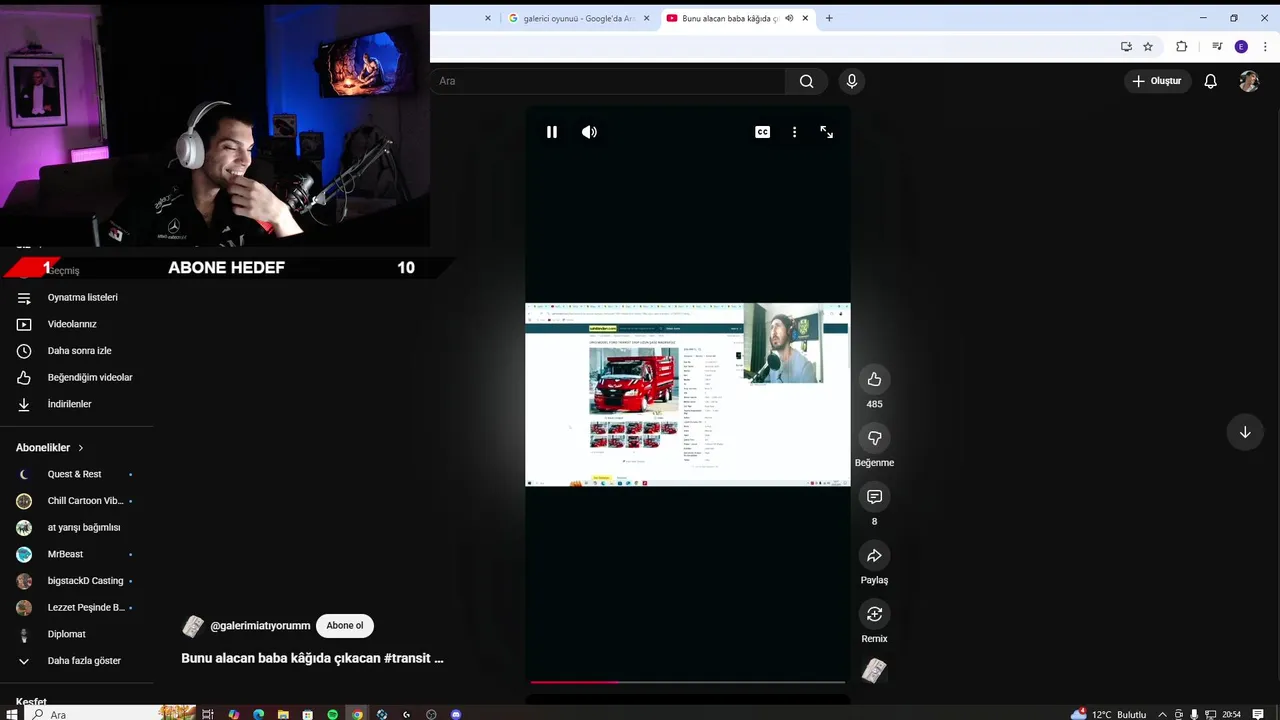This screenshot has height=720, width=1280.
Task: Open the @galerimiatıyorumm channel link
Action: [x=260, y=626]
